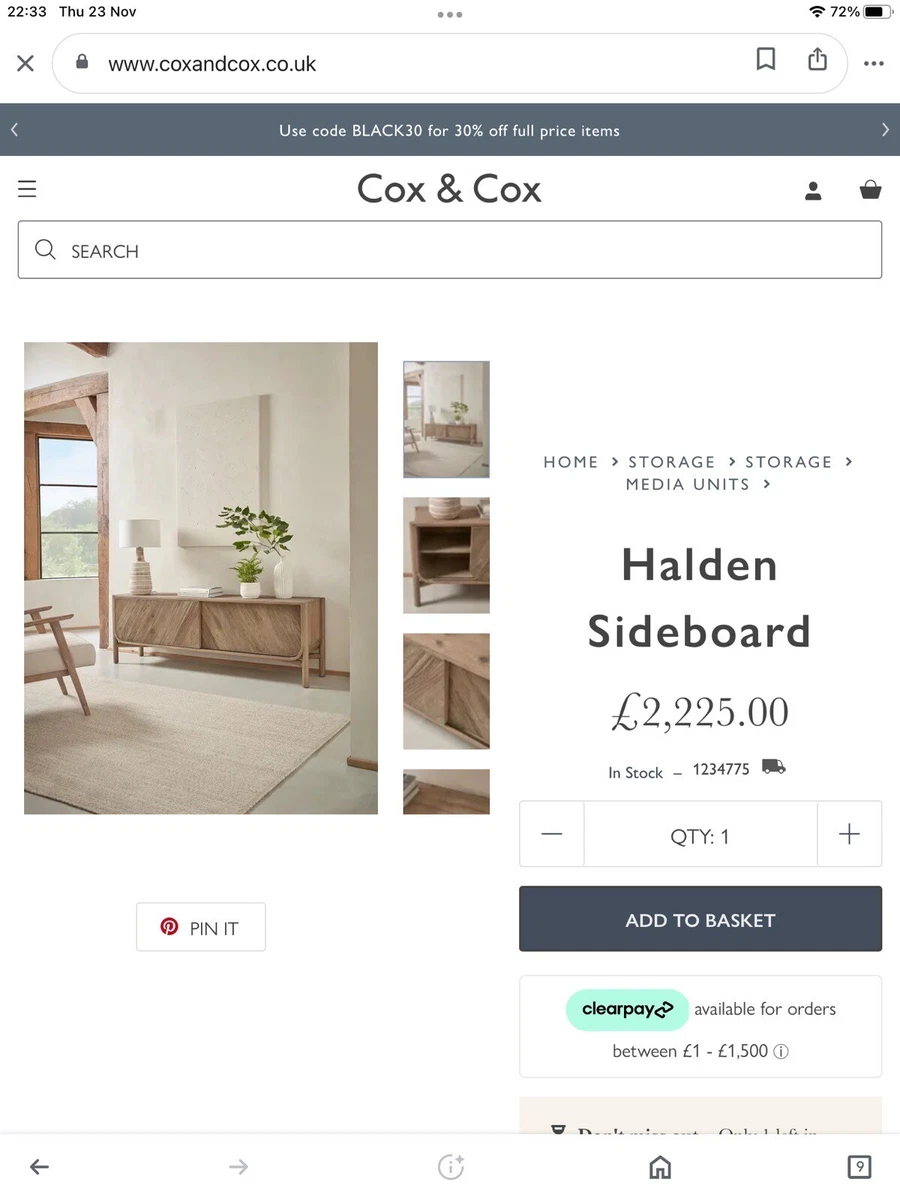The image size is (900, 1200).
Task: Select the open cabinet thumbnail image
Action: coord(446,555)
